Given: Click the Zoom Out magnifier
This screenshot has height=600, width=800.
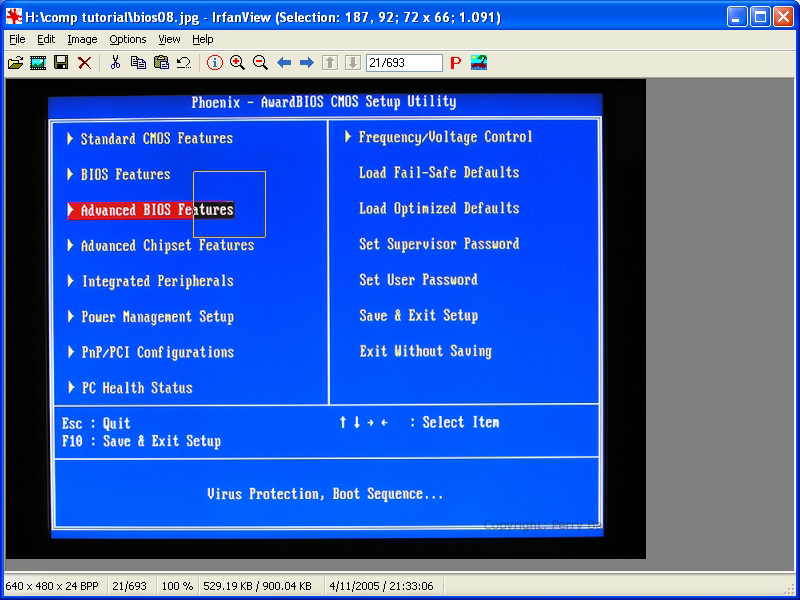Looking at the screenshot, I should (x=260, y=63).
